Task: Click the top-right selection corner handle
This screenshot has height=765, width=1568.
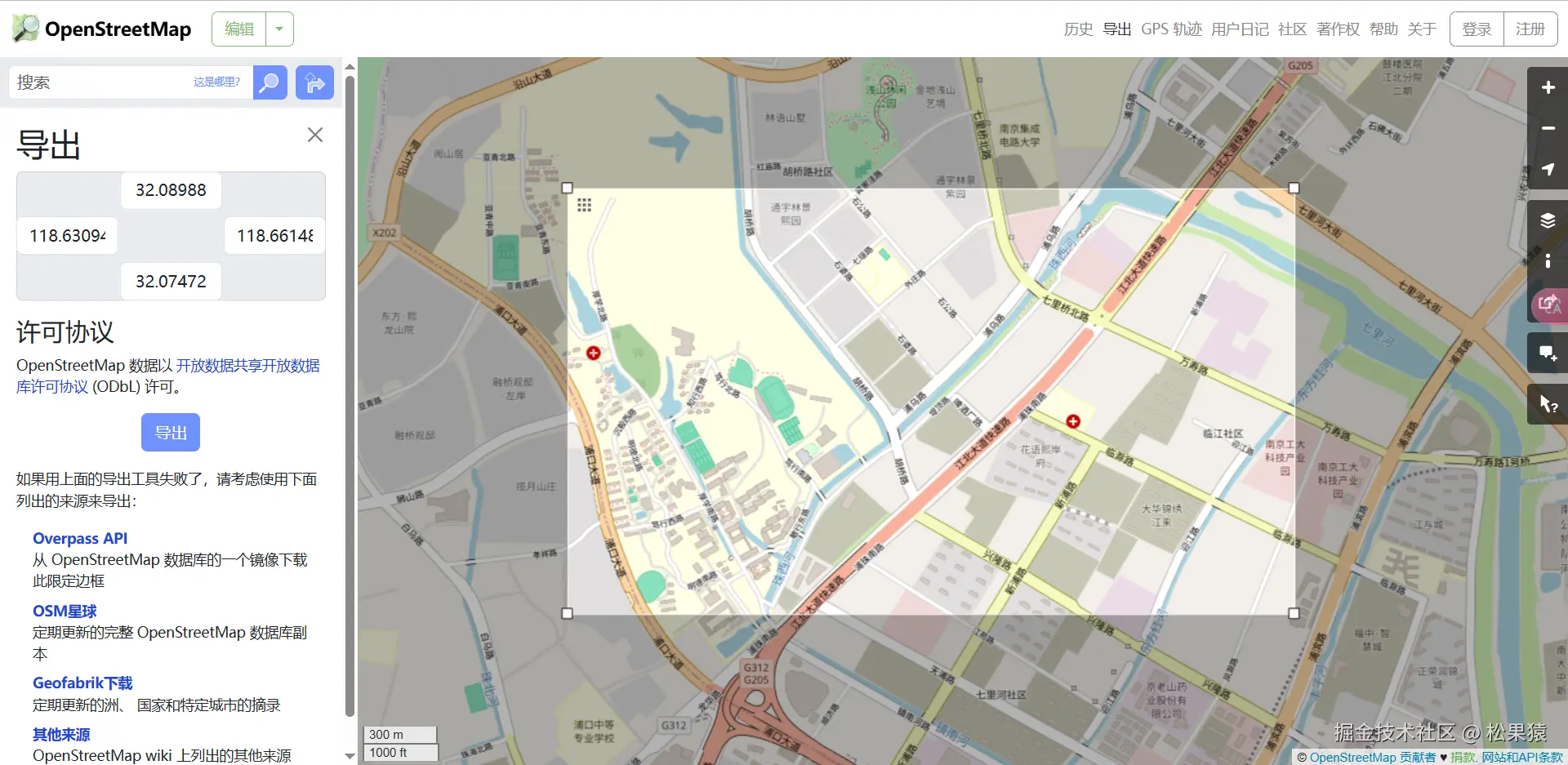Action: [x=1294, y=188]
